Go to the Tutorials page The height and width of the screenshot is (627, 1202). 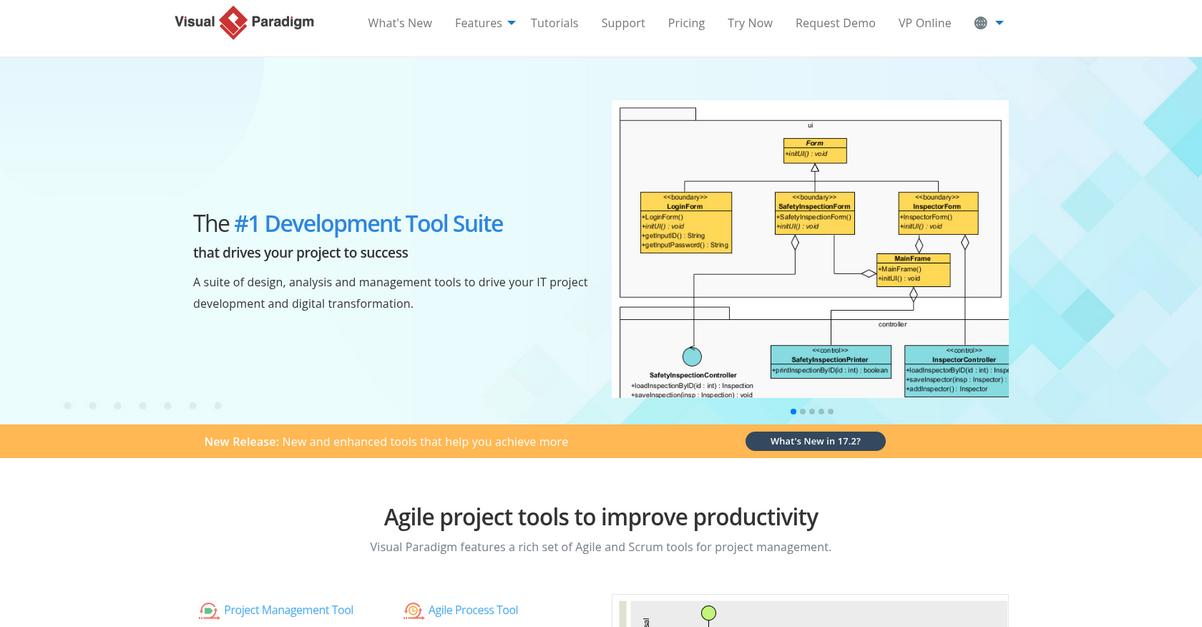tap(554, 23)
